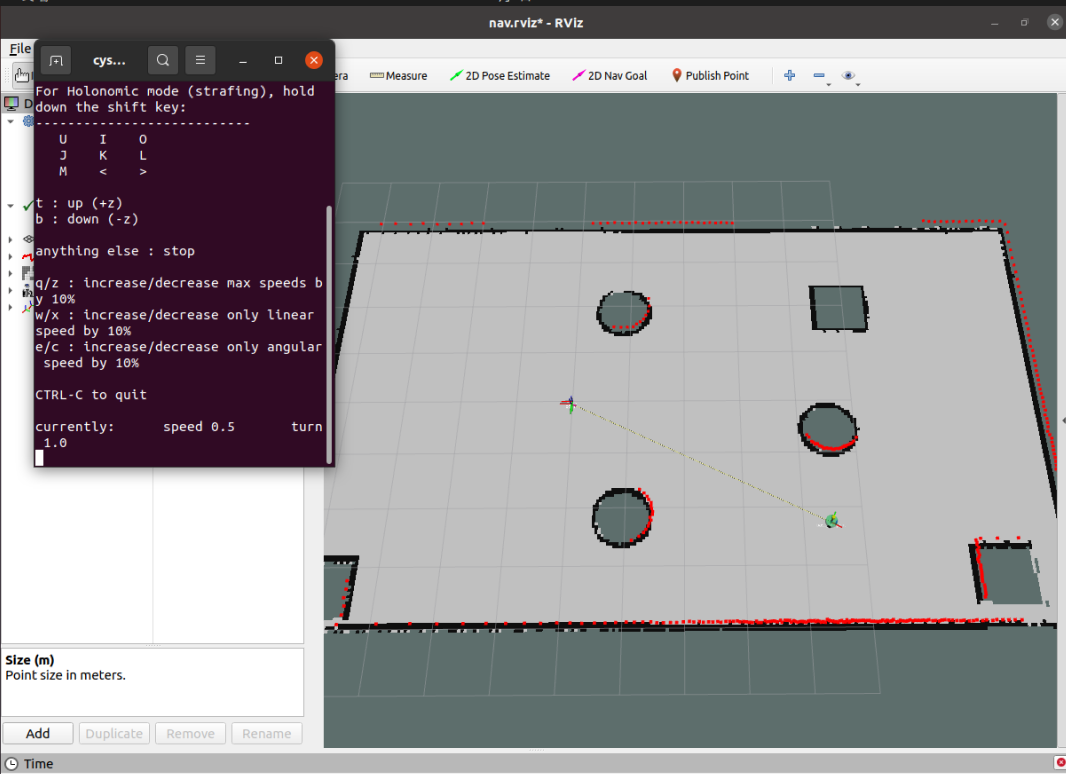
Task: Click the Displays panel monitor icon
Action: click(12, 103)
